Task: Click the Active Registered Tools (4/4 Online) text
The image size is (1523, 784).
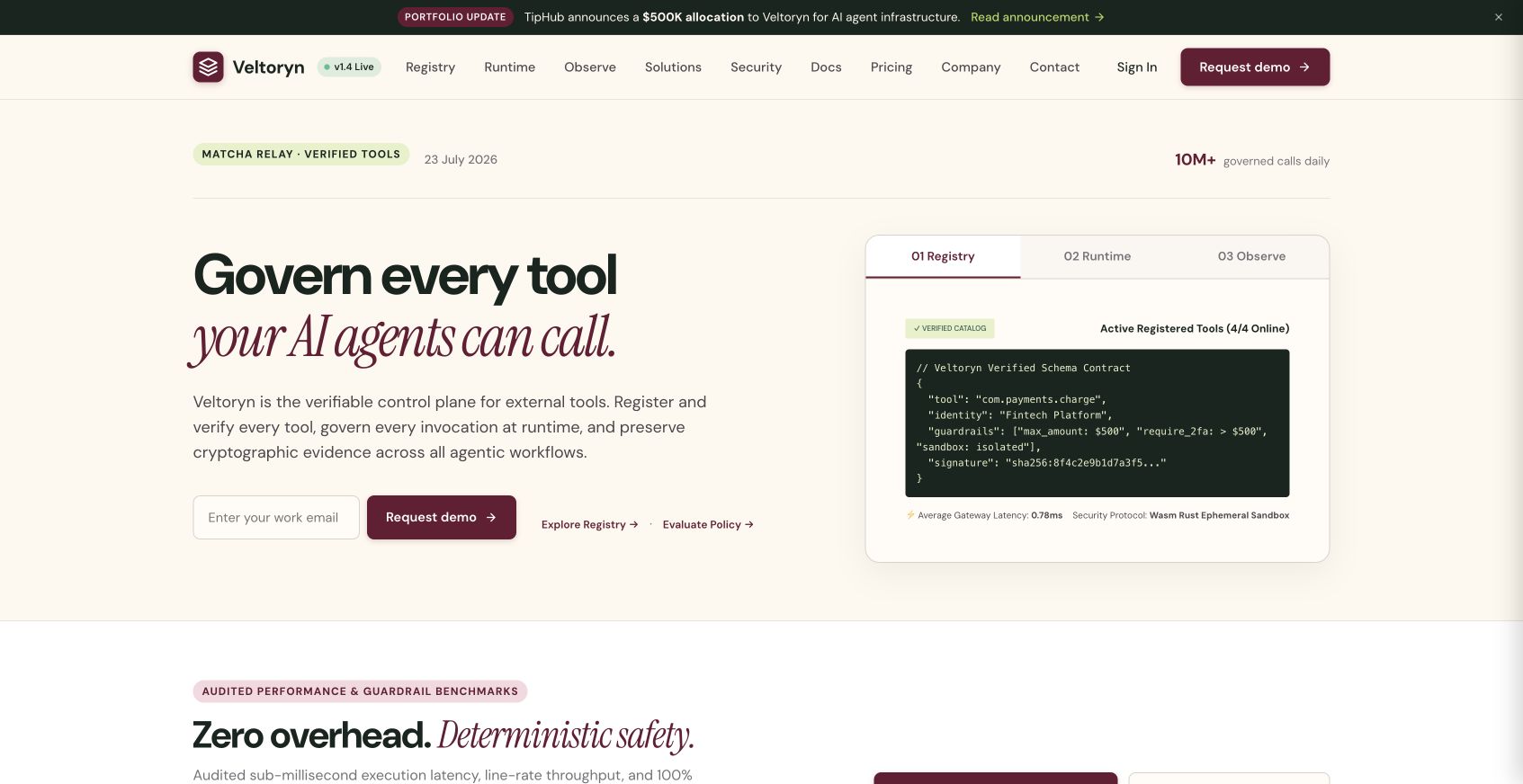Action: (x=1195, y=329)
